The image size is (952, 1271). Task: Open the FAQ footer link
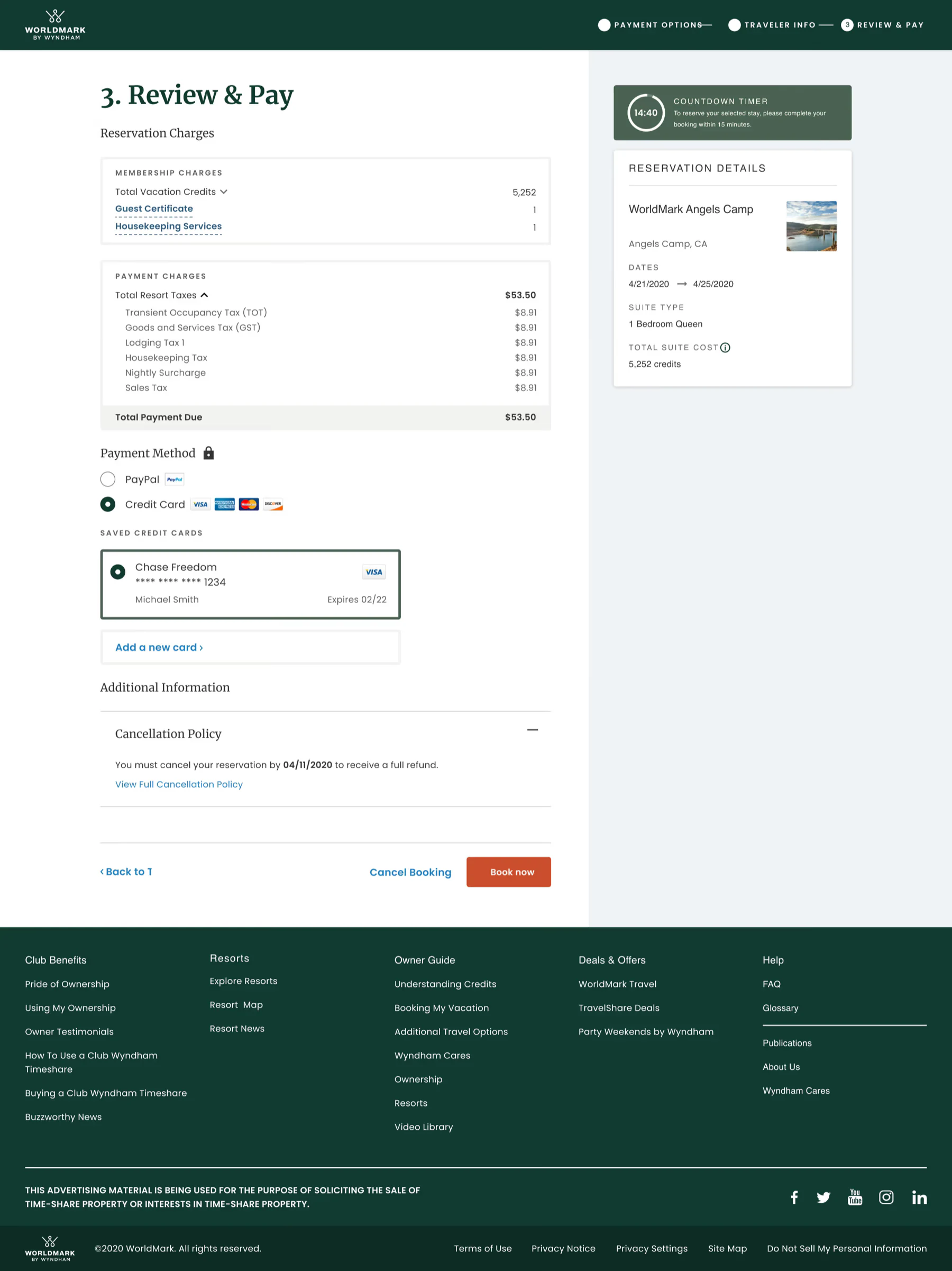tap(772, 984)
